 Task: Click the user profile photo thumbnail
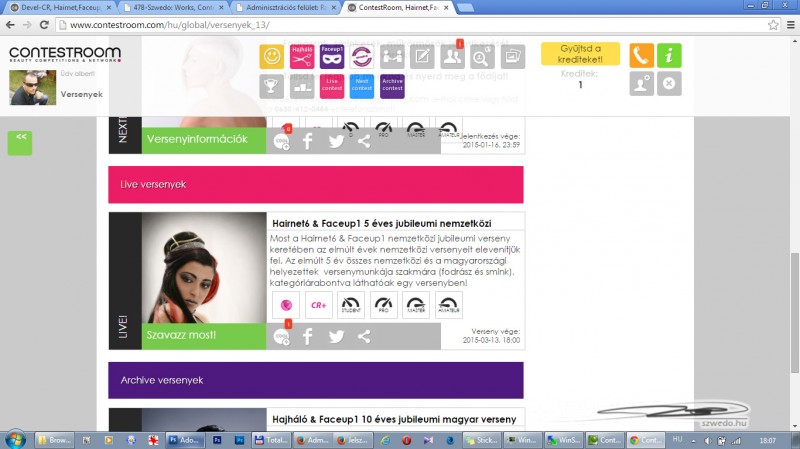(33, 87)
